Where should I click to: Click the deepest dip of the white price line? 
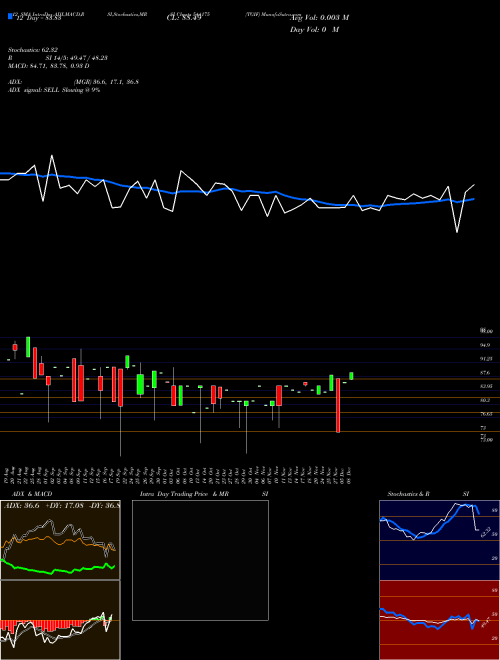[457, 232]
